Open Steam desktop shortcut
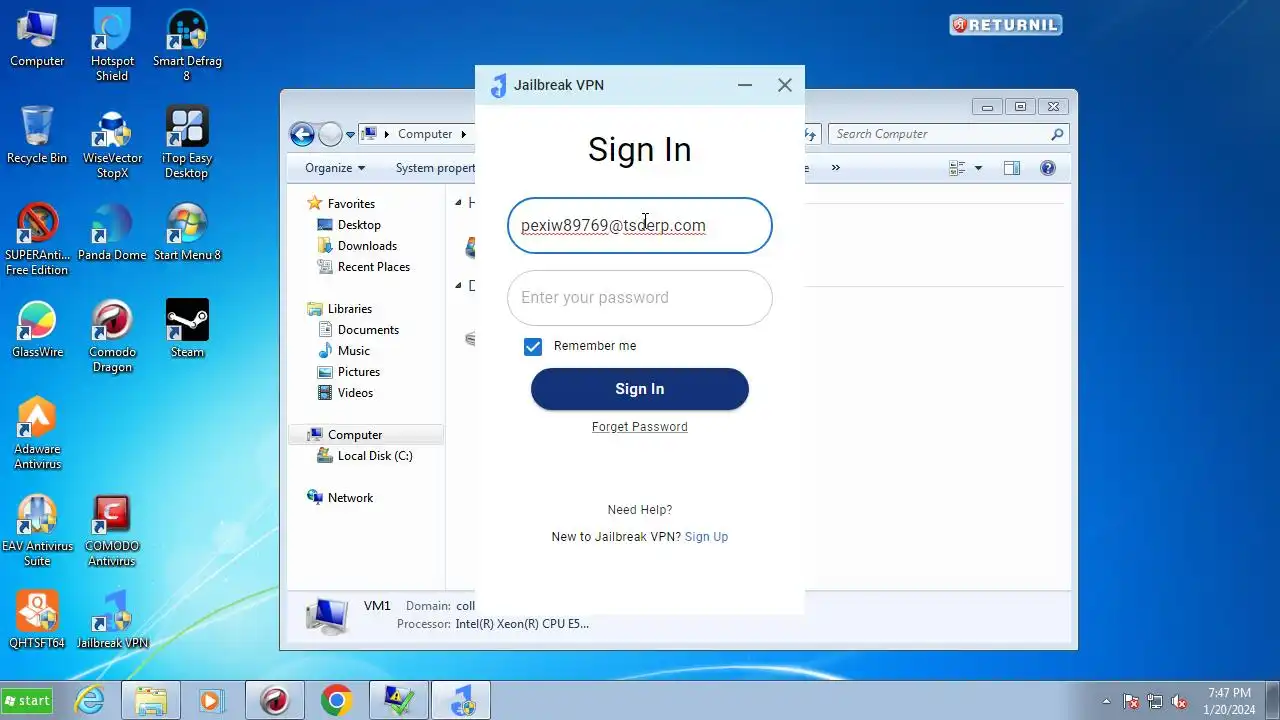This screenshot has width=1280, height=720. coord(187,330)
